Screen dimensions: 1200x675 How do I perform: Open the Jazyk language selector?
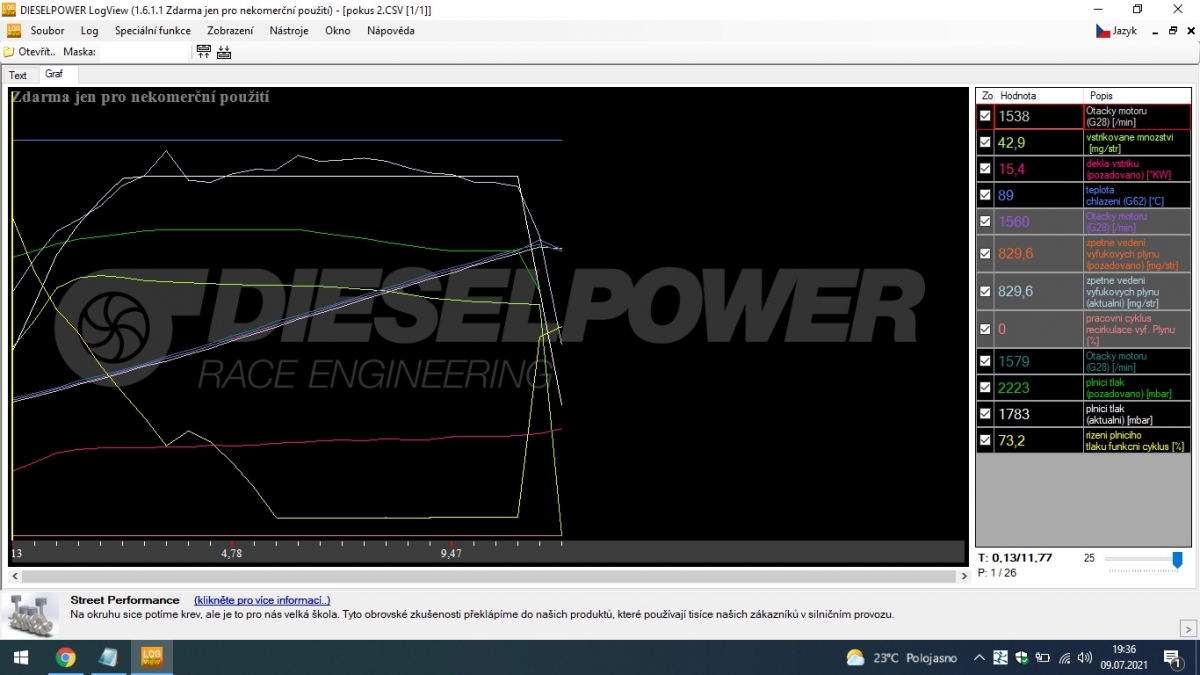(x=1116, y=31)
